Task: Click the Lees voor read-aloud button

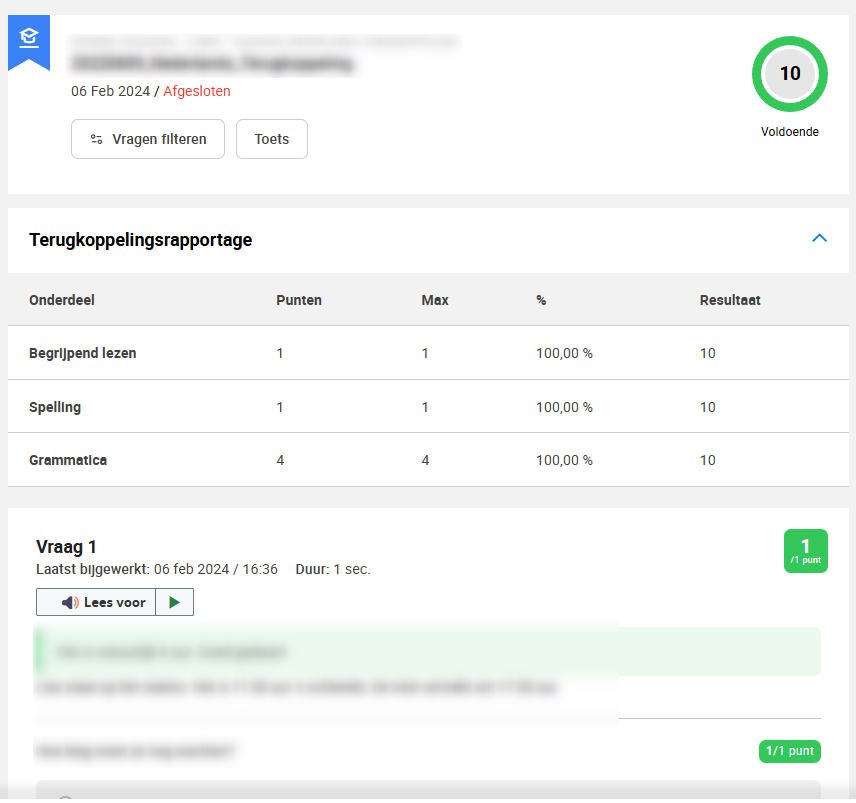Action: pyautogui.click(x=96, y=602)
